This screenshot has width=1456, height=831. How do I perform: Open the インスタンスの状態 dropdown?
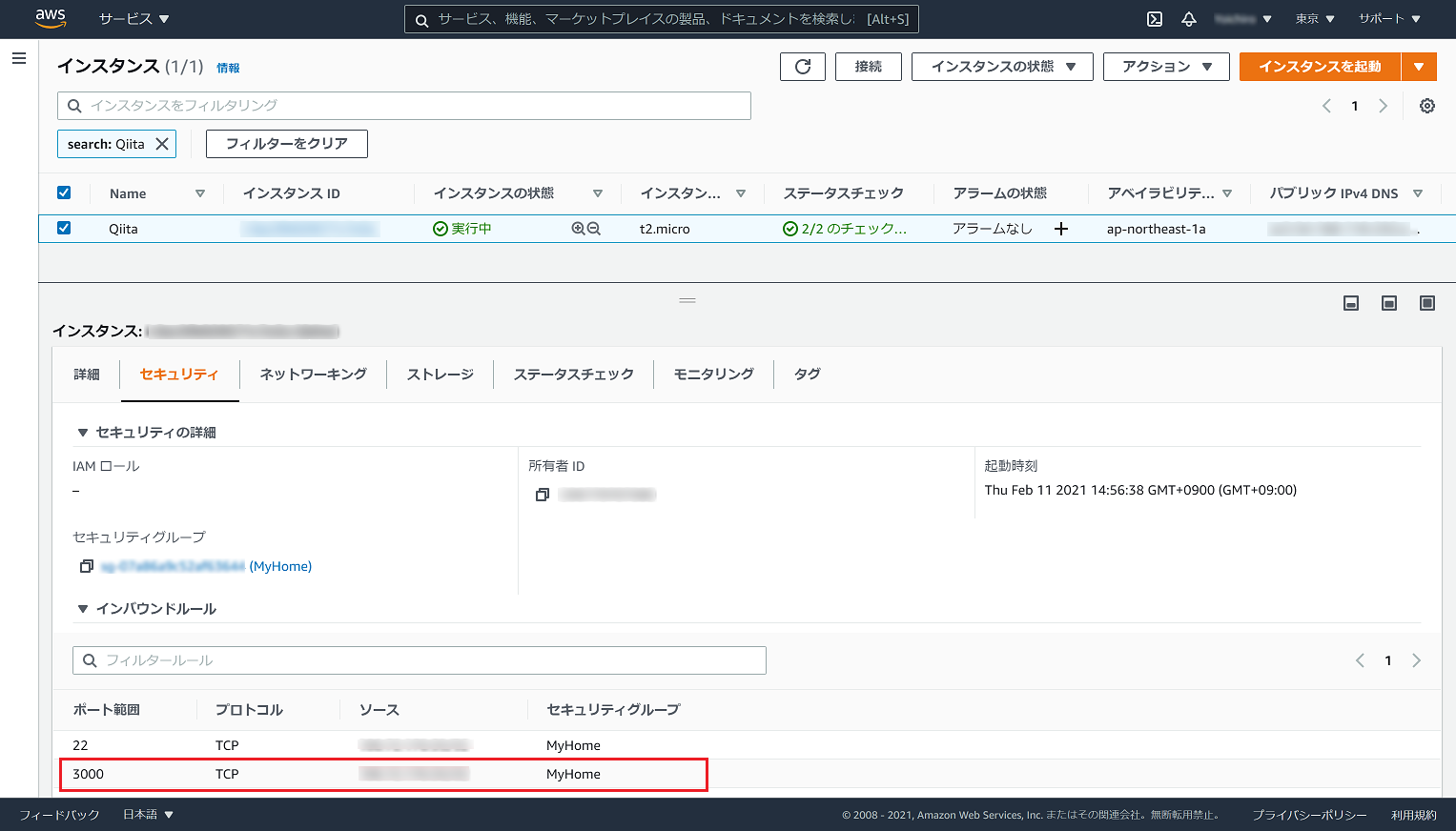click(x=1002, y=67)
